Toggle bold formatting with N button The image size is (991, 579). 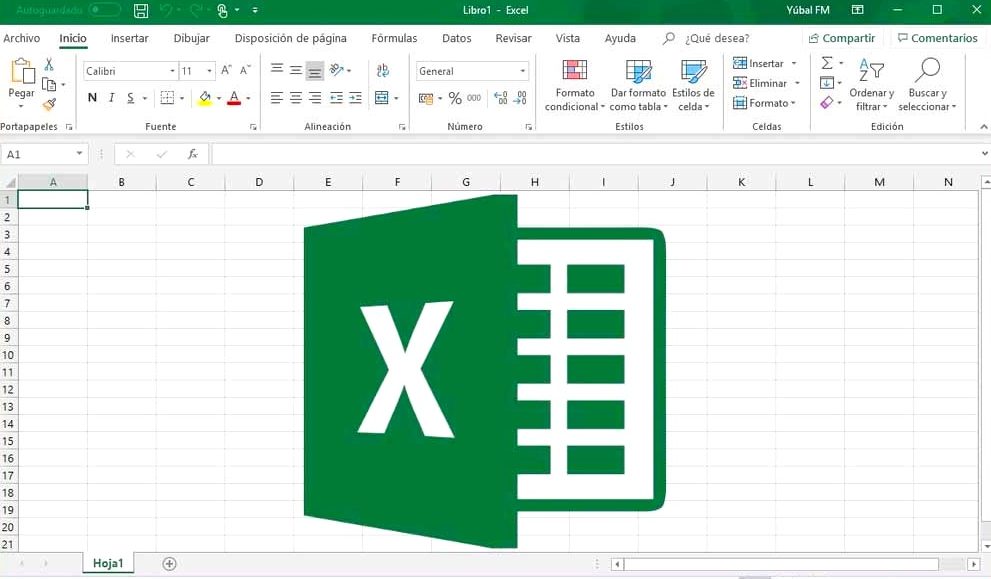92,98
